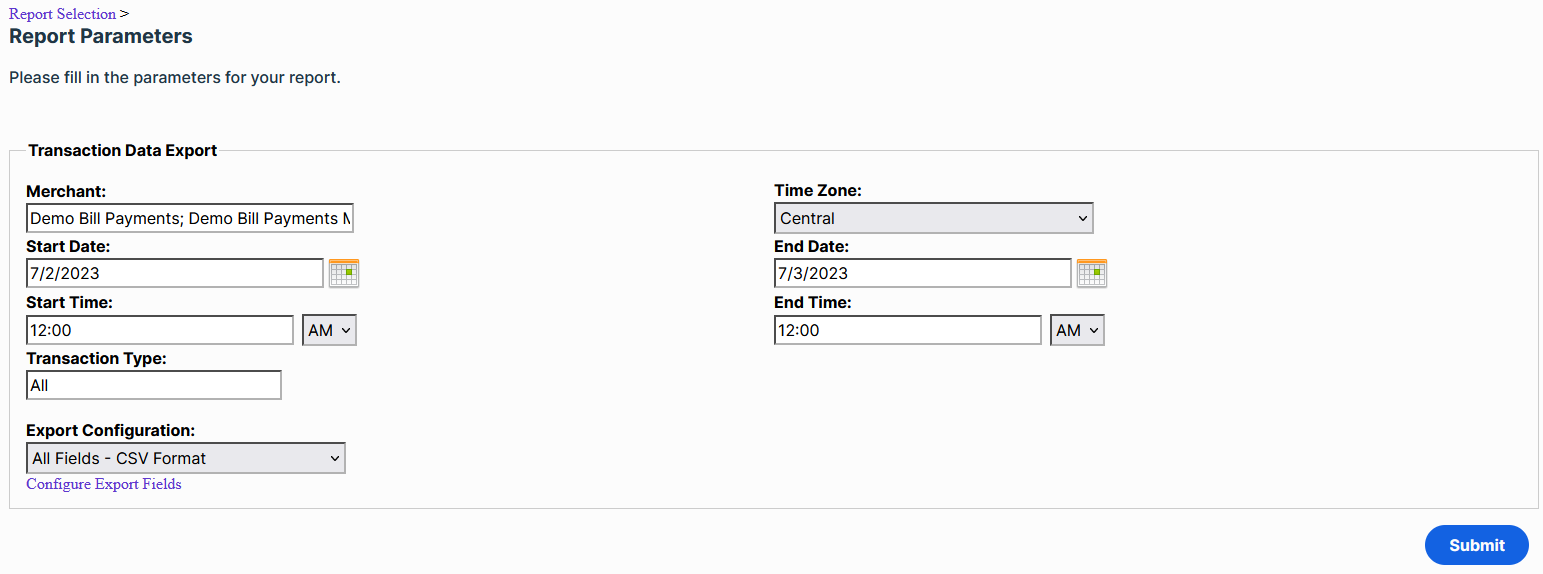The image size is (1543, 574).
Task: Click the Merchant field label
Action: pyautogui.click(x=66, y=191)
